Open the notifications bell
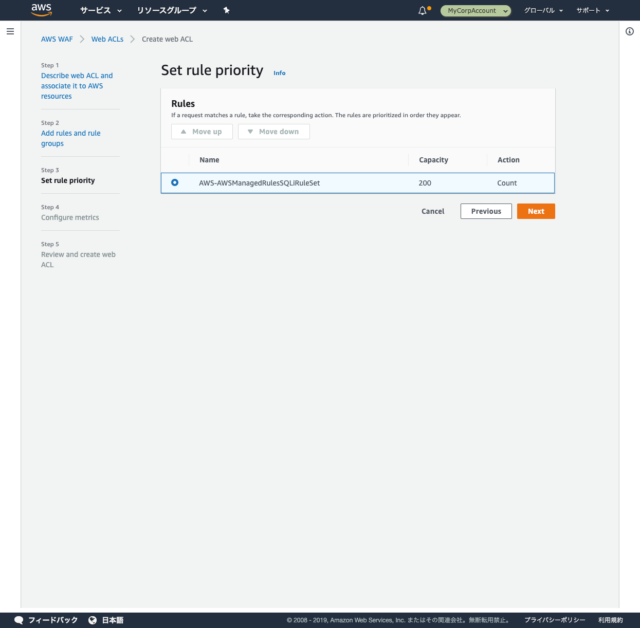Screen dimensions: 640x628 point(422,11)
